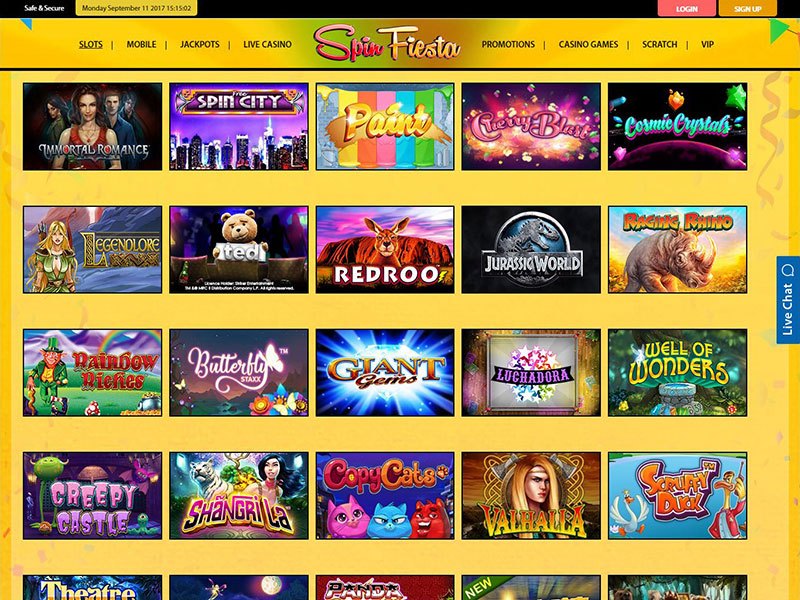Open the Jurassic World game tile
Image resolution: width=800 pixels, height=600 pixels.
[531, 249]
